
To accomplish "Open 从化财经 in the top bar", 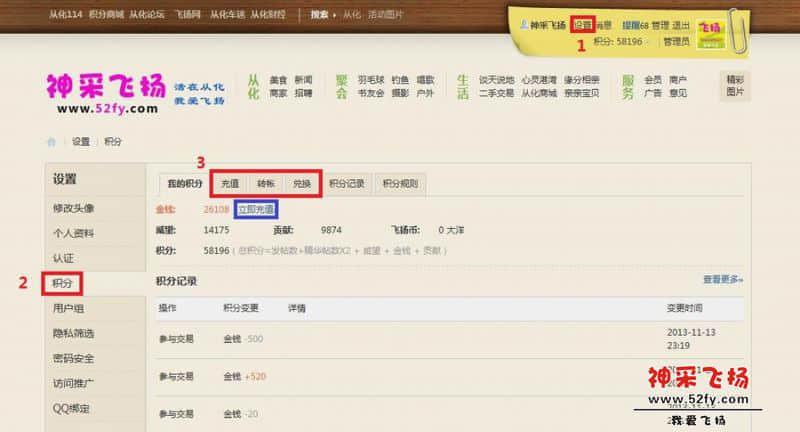I will 268,14.
